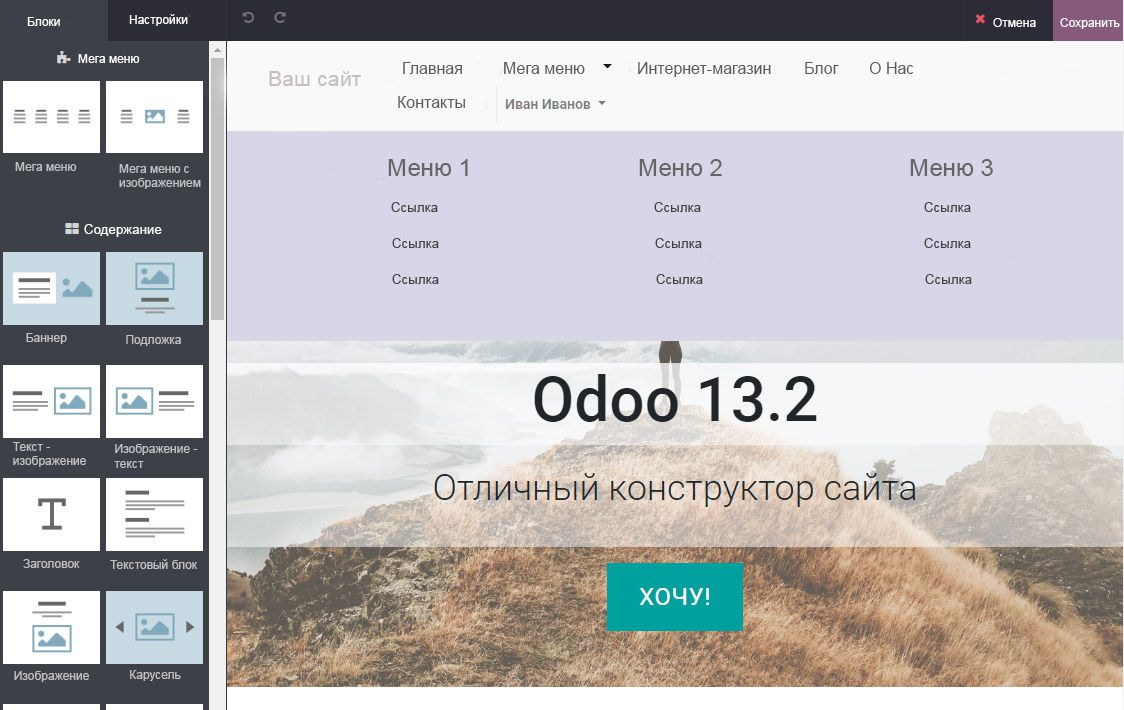This screenshot has width=1124, height=710.
Task: Click the redo arrow icon
Action: [x=279, y=17]
